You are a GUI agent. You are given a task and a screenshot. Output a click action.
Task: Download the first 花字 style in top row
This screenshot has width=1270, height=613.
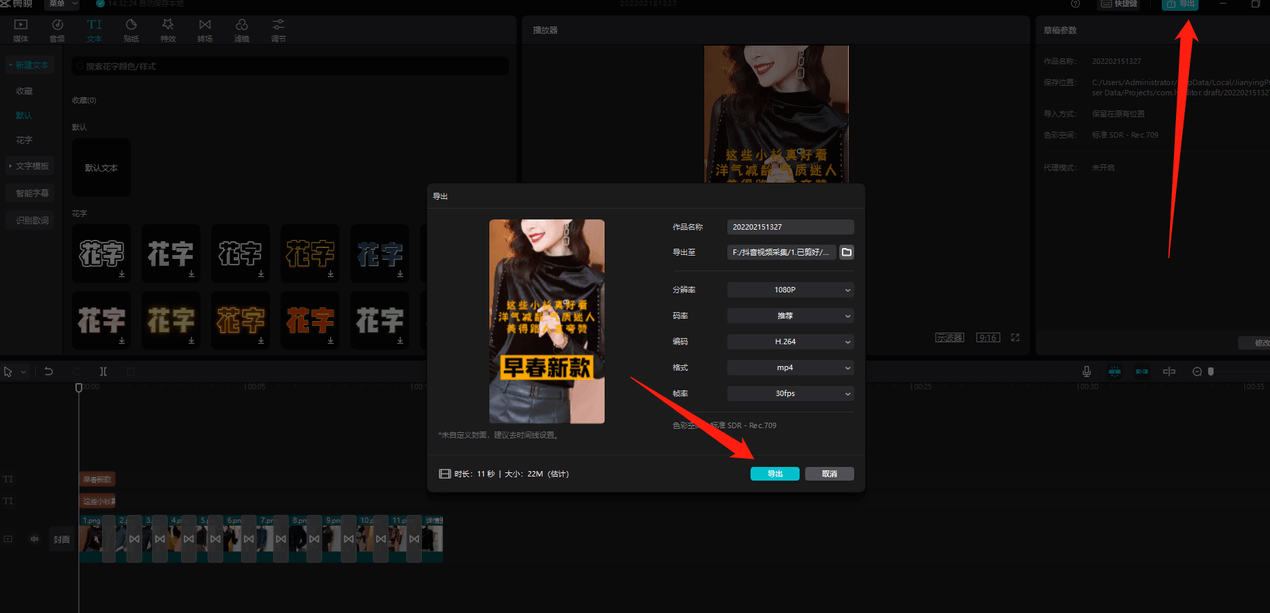[121, 273]
